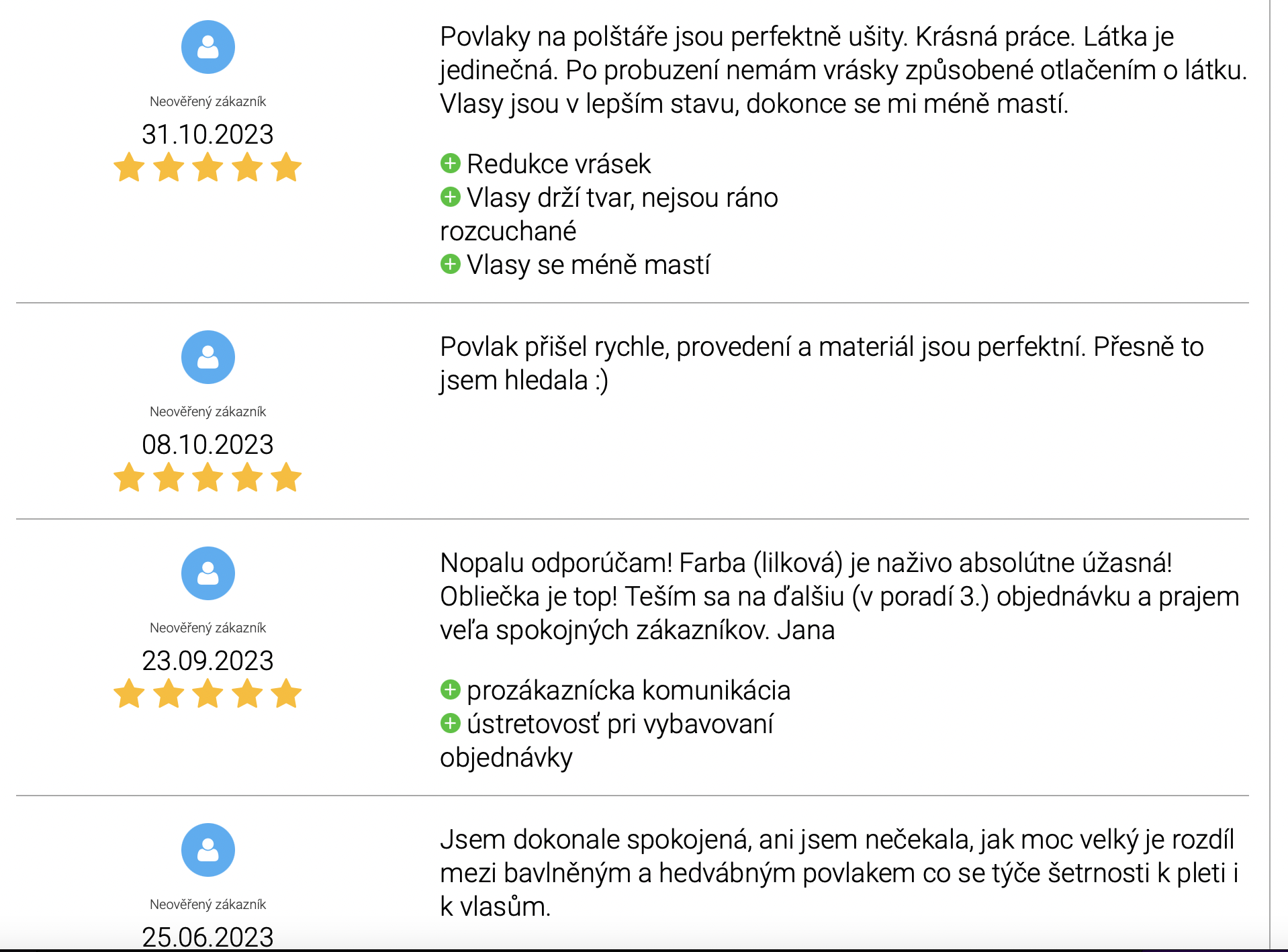Select the date 08.10.2023
Viewport: 1288px width, 952px height.
(208, 444)
